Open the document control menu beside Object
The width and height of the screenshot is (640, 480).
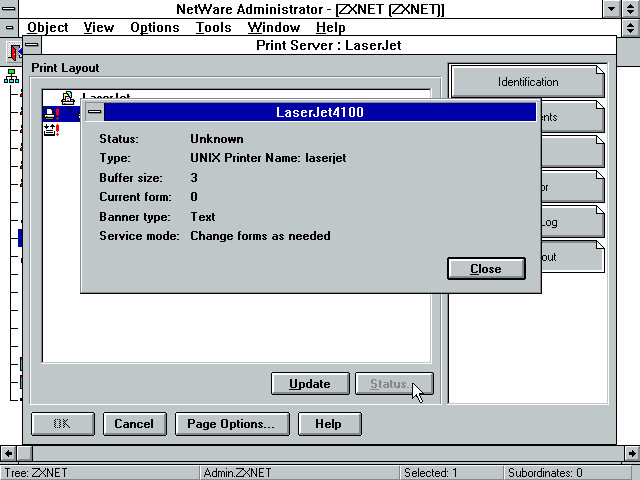tap(9, 28)
